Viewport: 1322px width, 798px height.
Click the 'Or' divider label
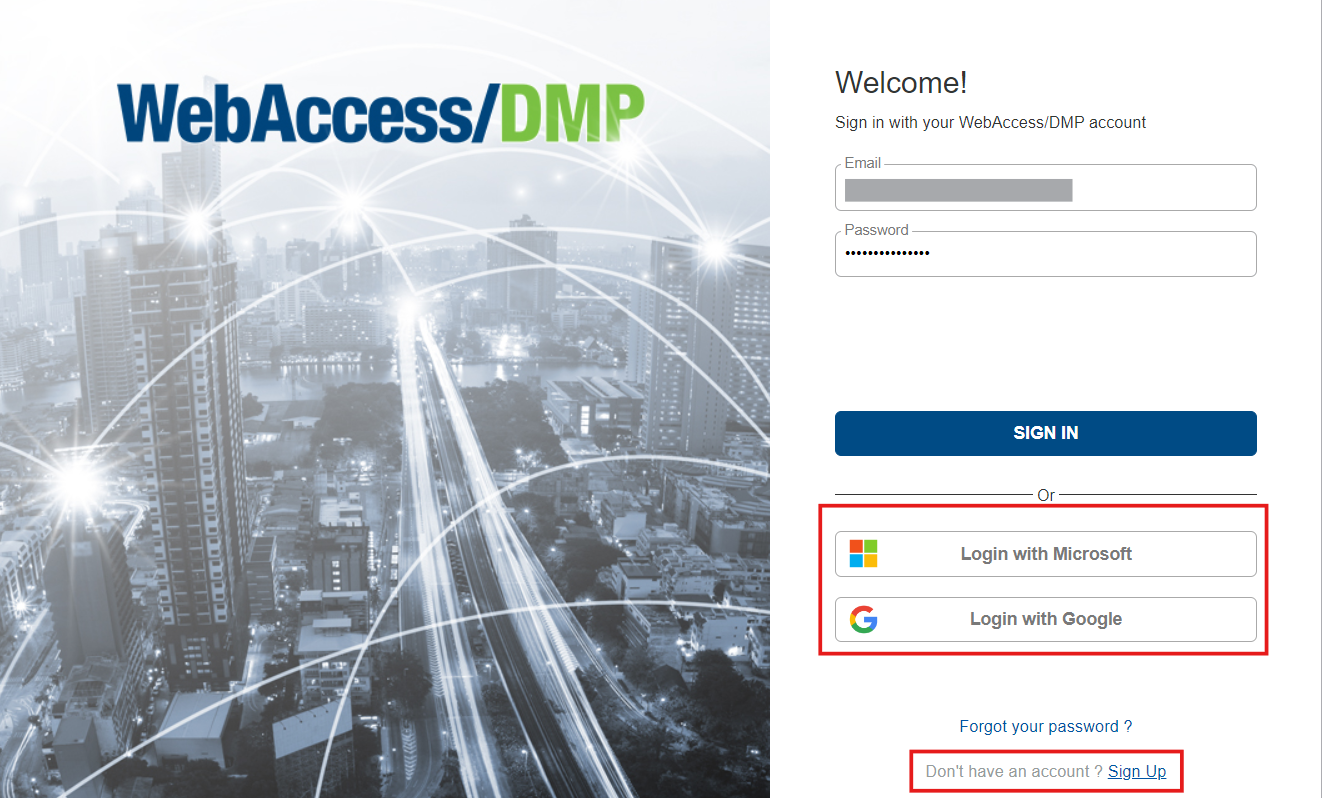tap(1046, 495)
